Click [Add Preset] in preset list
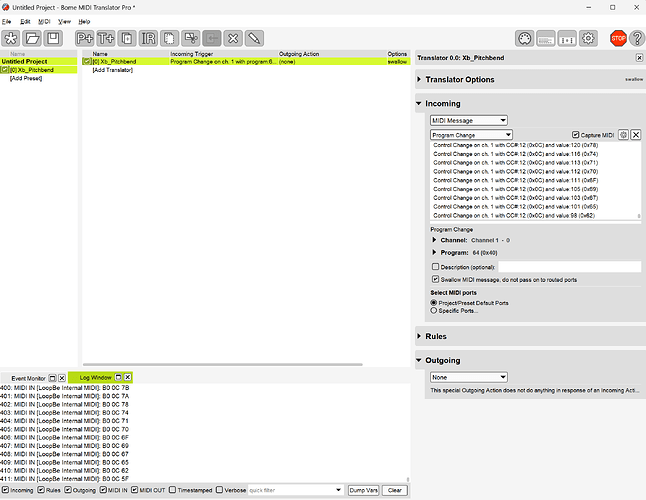 [26, 78]
